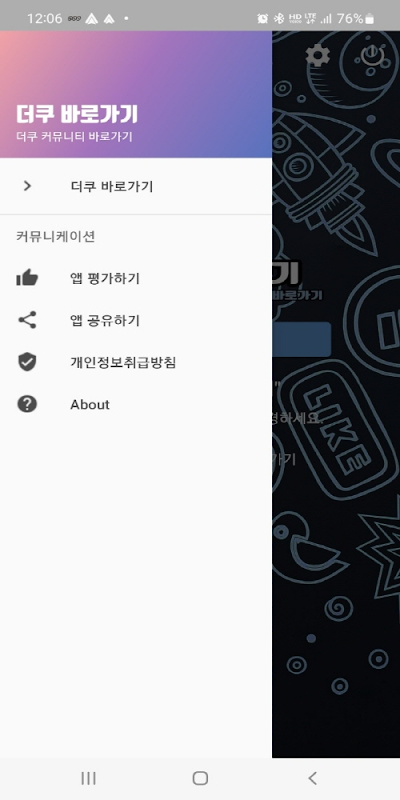The width and height of the screenshot is (400, 800).
Task: Tap the share icon in the drawer
Action: [x=27, y=320]
